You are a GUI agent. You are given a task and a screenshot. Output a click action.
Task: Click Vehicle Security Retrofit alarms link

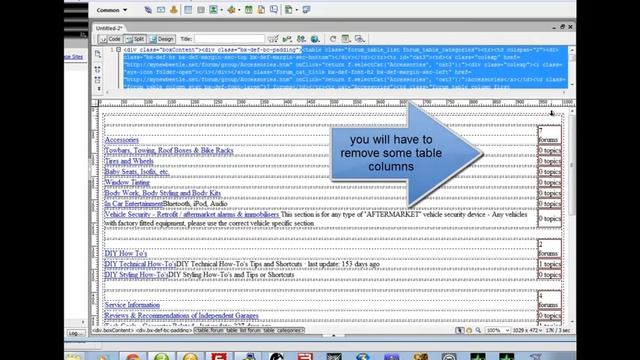point(192,214)
